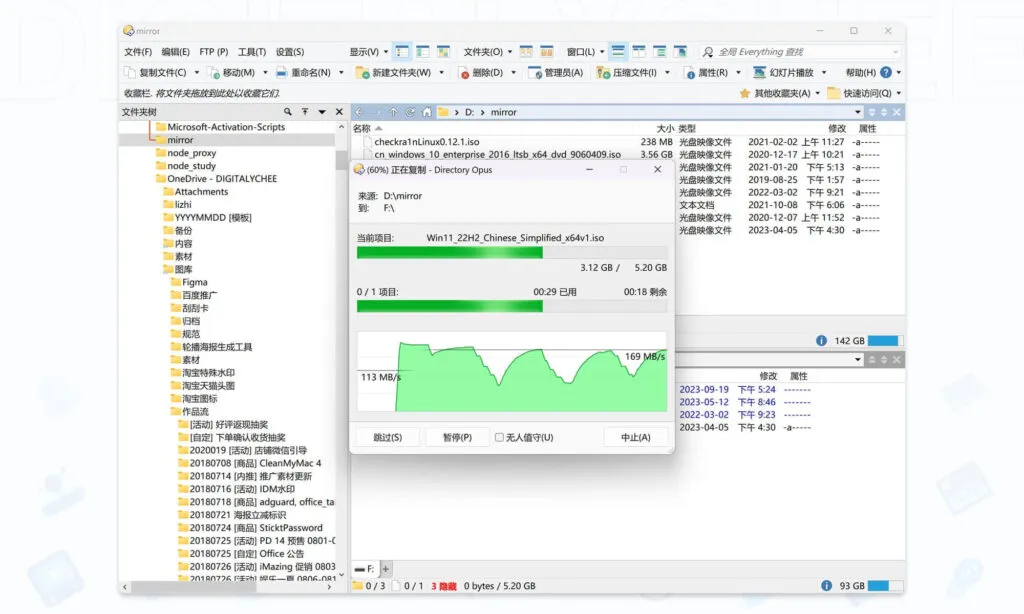1024x614 pixels.
Task: Open the 快速访问(Q) quick access folder
Action: tap(859, 93)
